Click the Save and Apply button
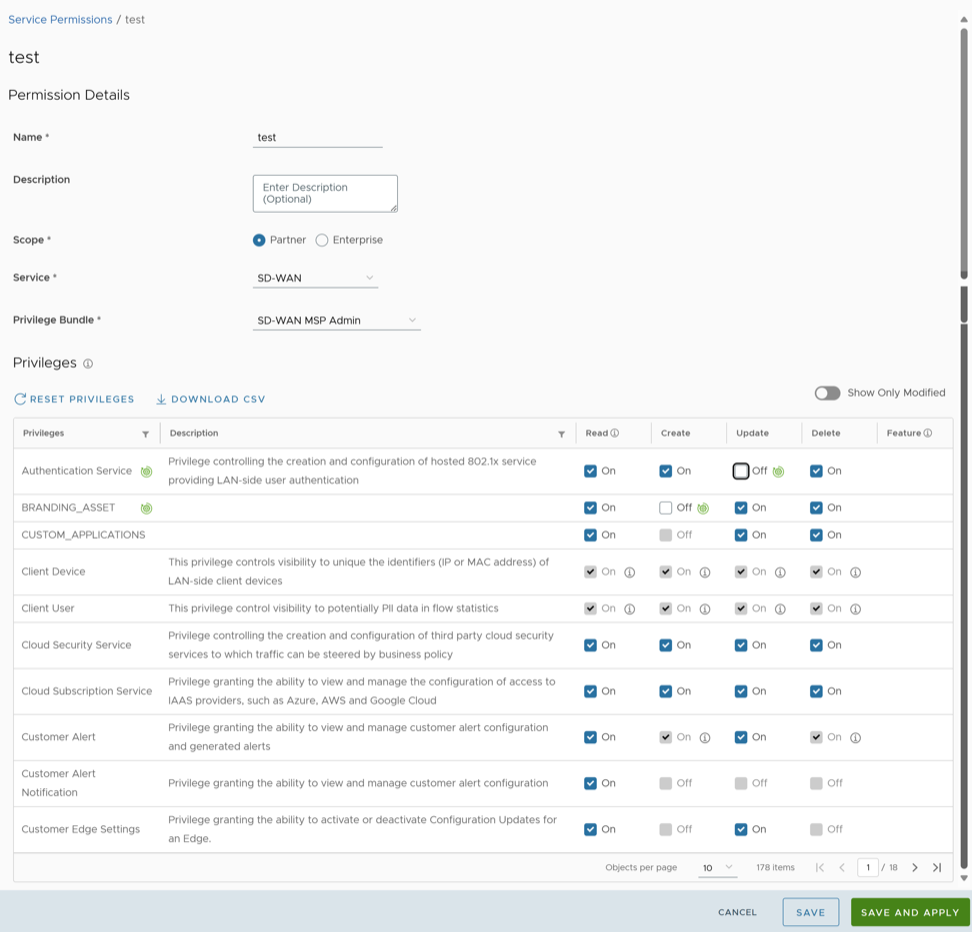Image resolution: width=972 pixels, height=932 pixels. pos(909,912)
